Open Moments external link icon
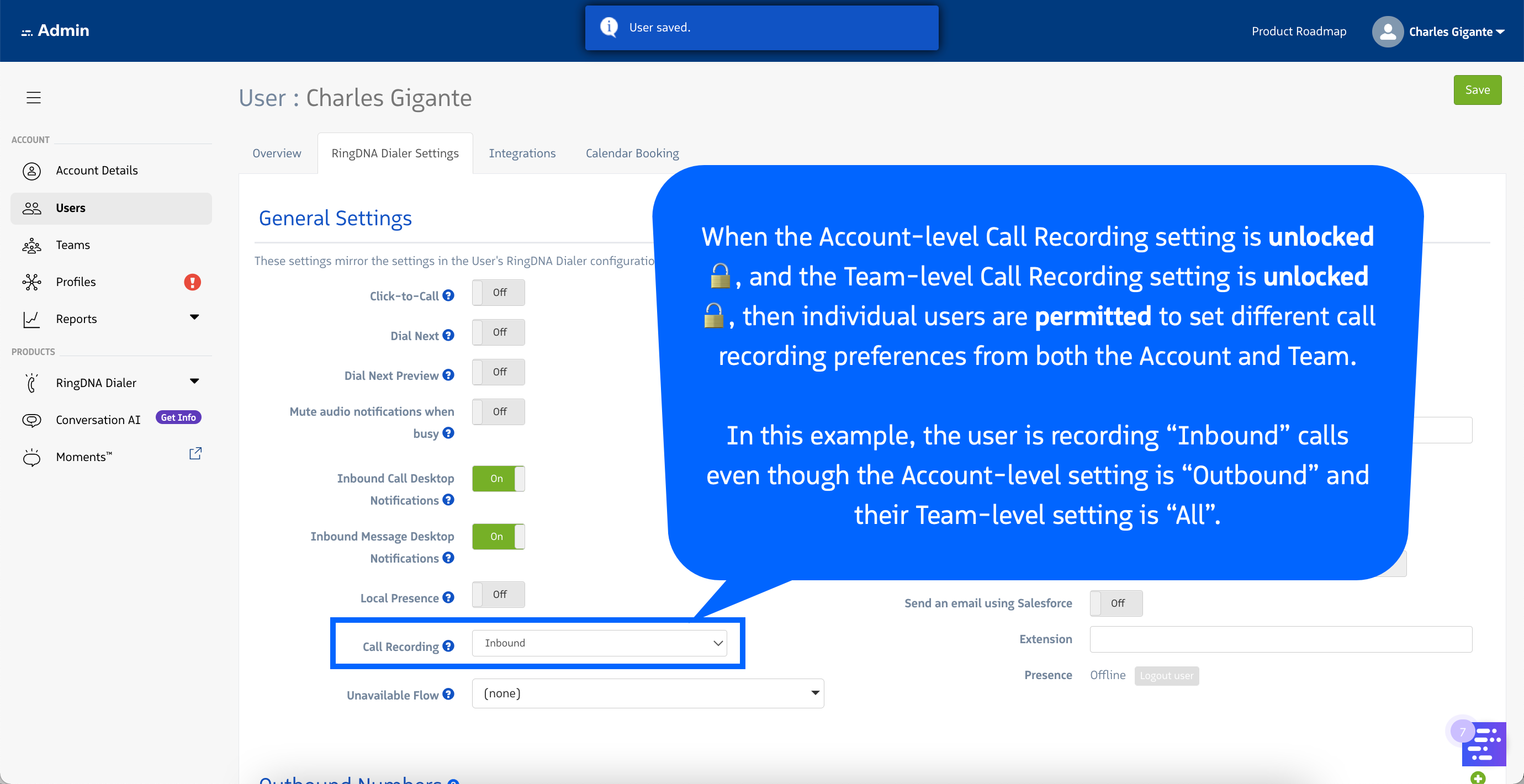 click(195, 454)
